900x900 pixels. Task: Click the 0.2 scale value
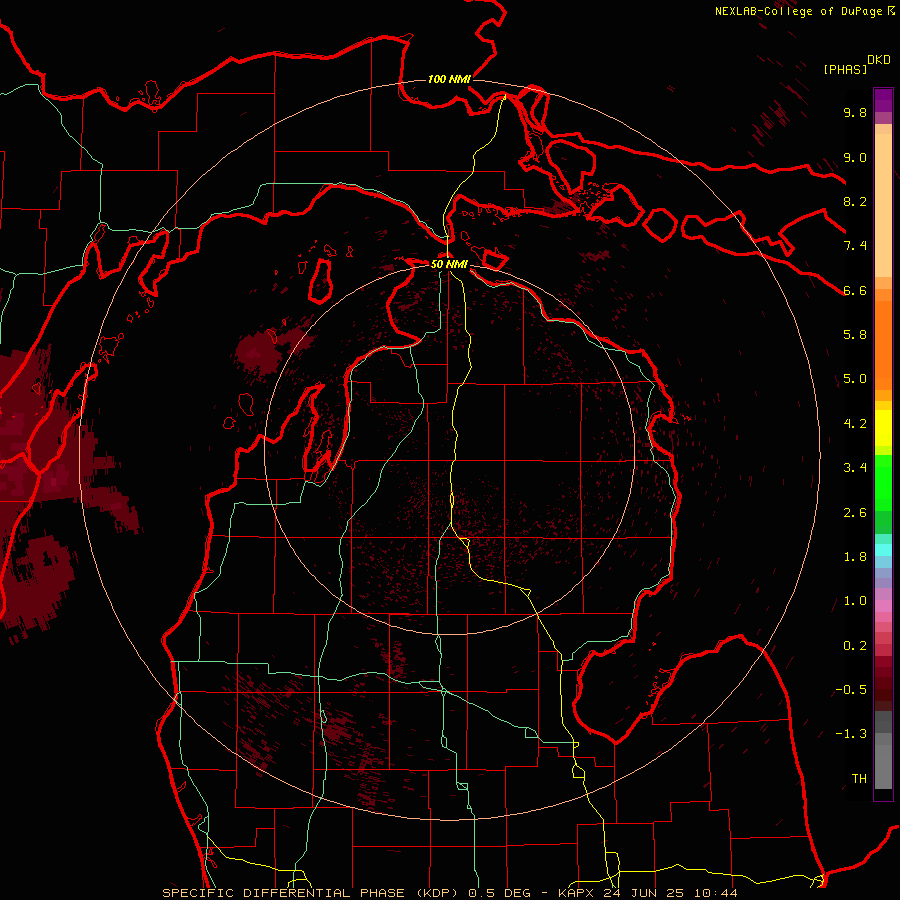click(855, 646)
